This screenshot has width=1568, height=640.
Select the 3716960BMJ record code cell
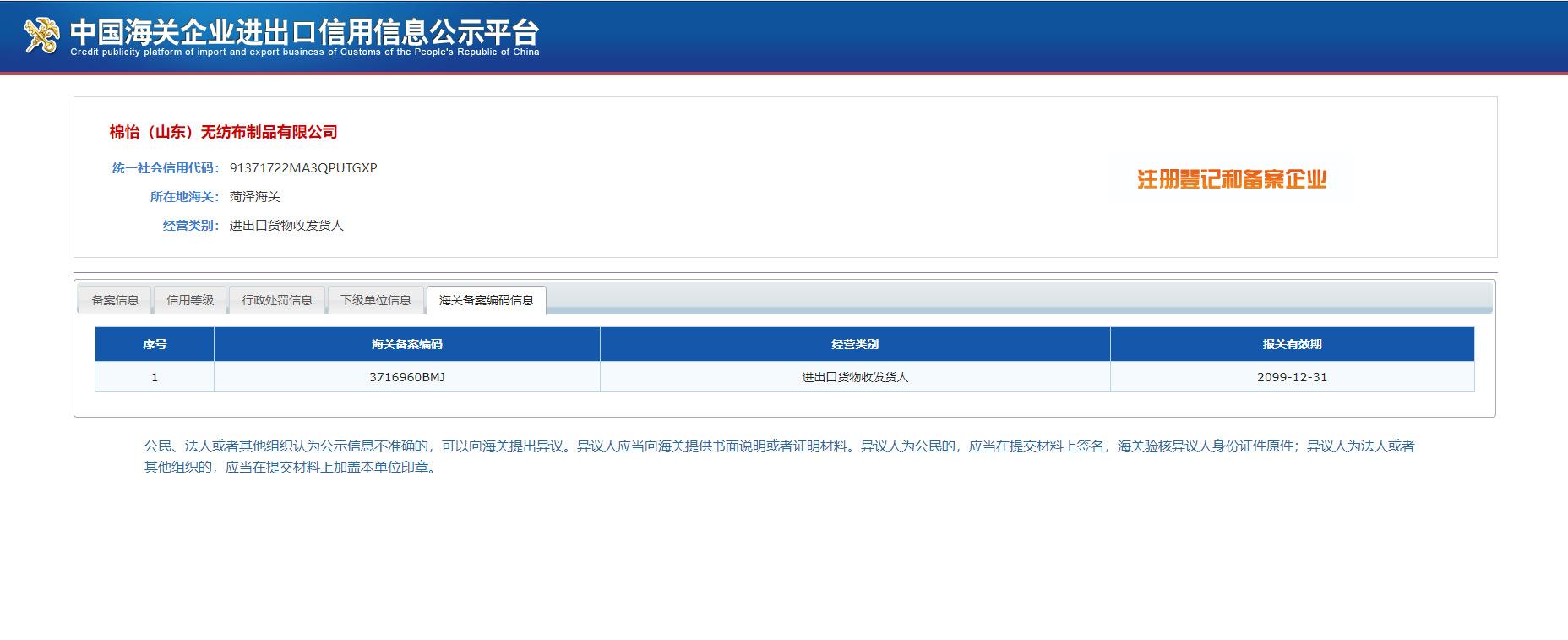point(407,377)
